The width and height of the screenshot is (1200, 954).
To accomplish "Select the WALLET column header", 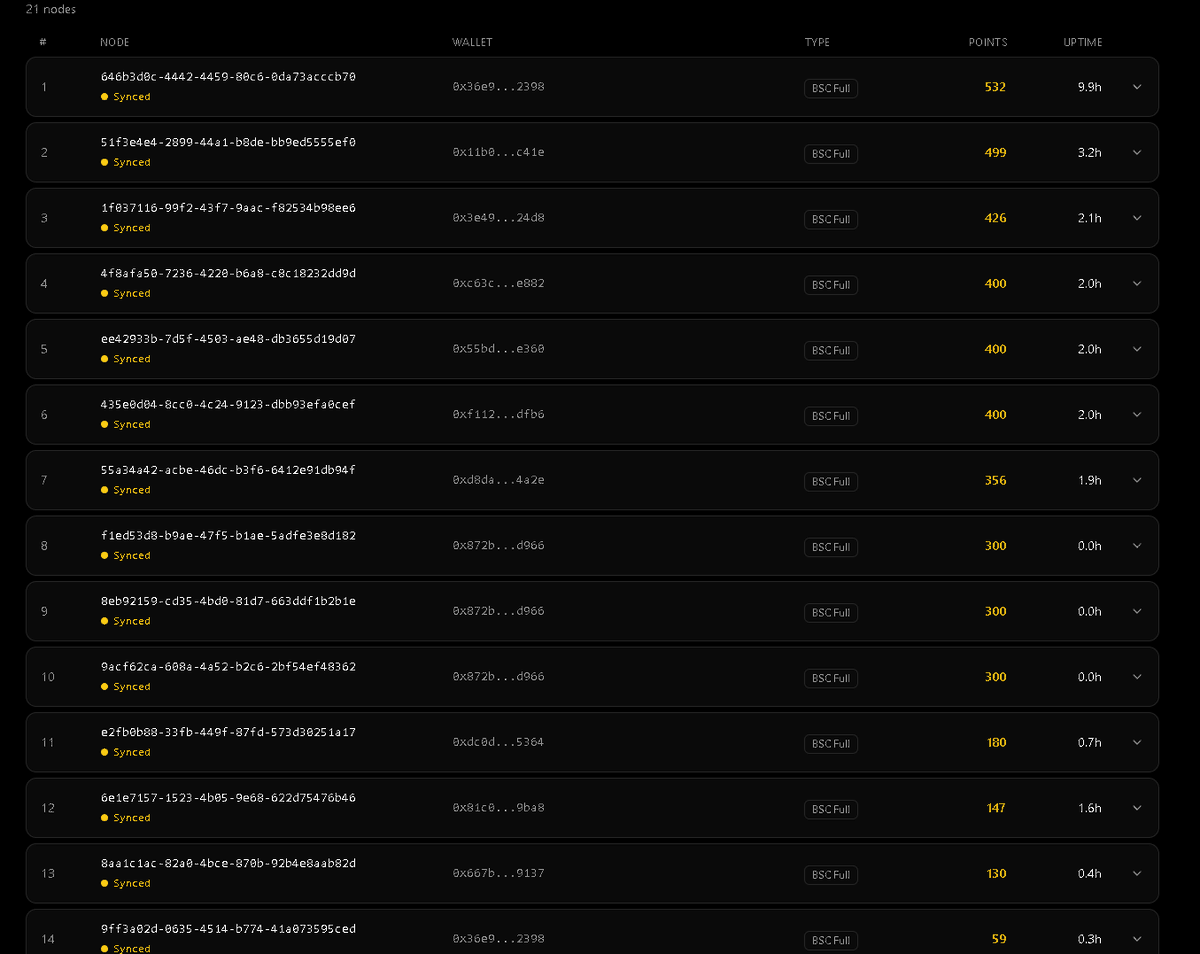I will pos(472,43).
